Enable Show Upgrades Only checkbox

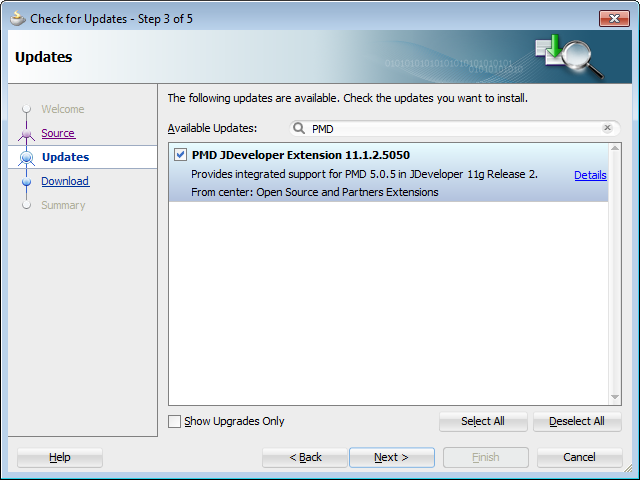coord(174,421)
